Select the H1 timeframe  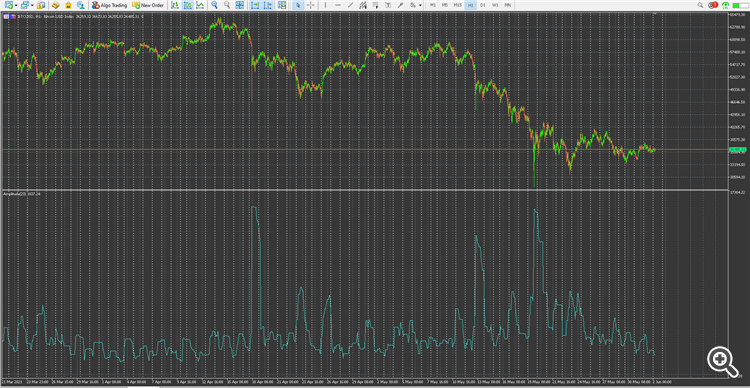click(471, 5)
